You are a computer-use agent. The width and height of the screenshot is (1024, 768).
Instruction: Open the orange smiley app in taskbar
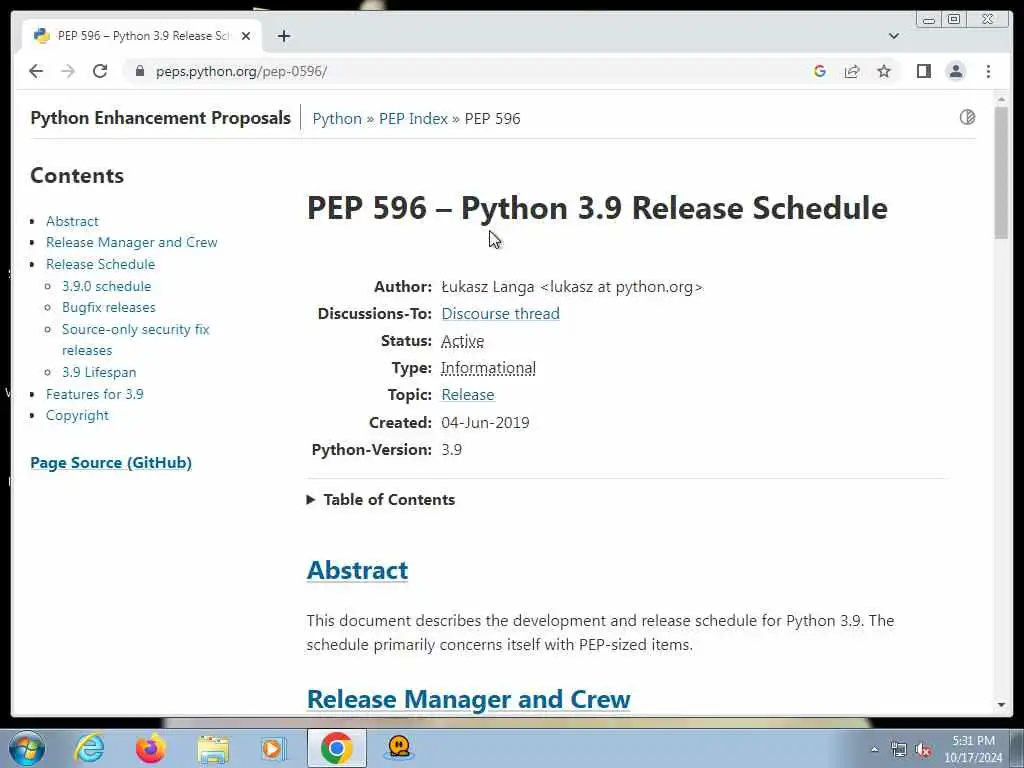pyautogui.click(x=398, y=748)
